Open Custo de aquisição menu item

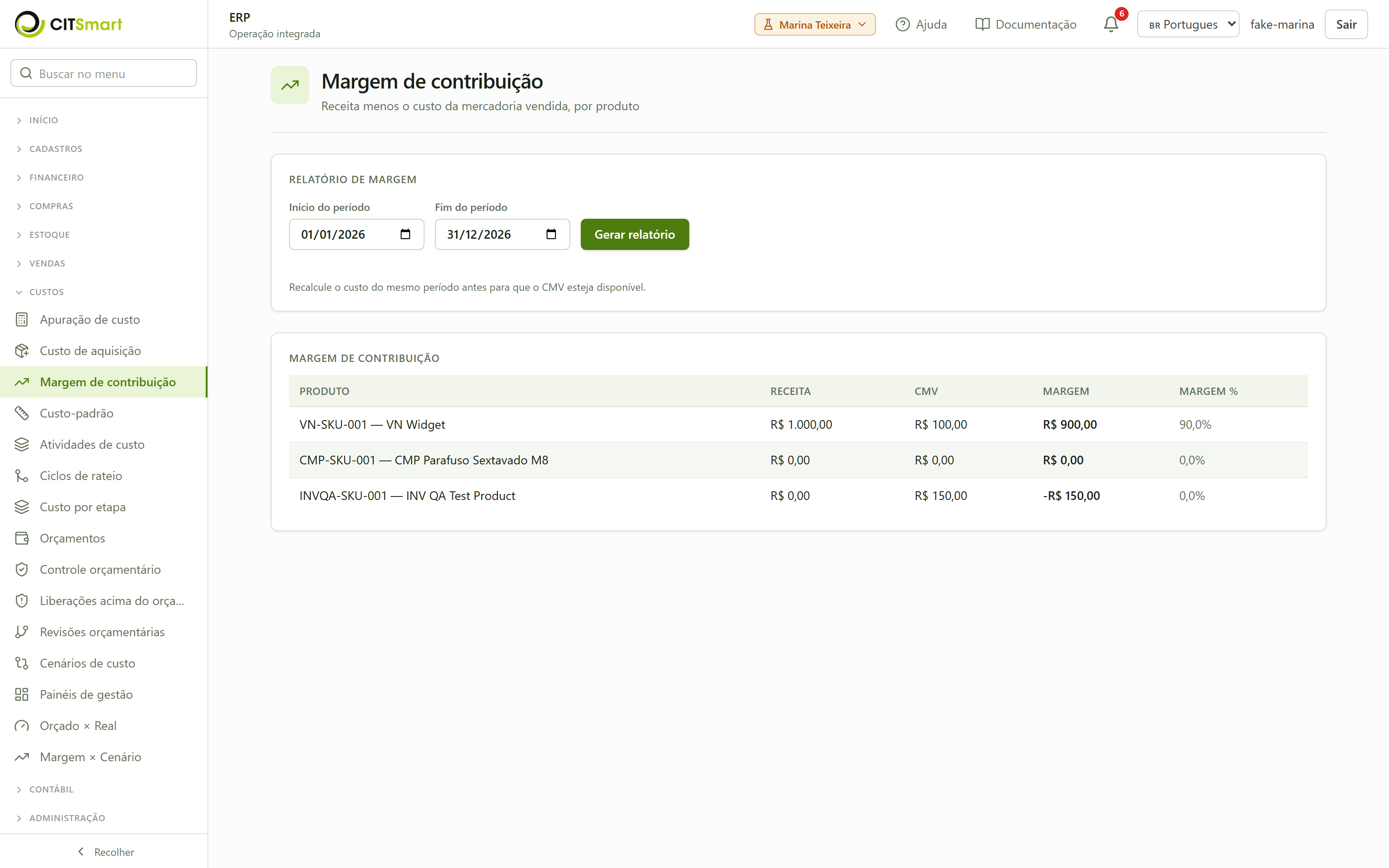pyautogui.click(x=103, y=351)
